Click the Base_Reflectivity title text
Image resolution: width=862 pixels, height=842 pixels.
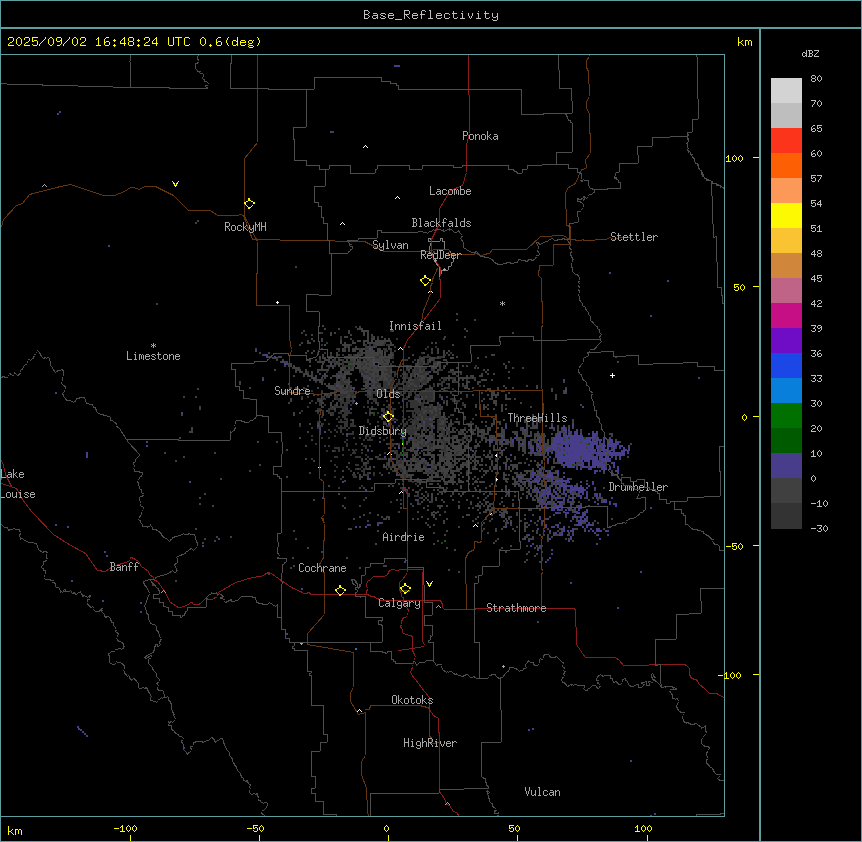[x=431, y=15]
